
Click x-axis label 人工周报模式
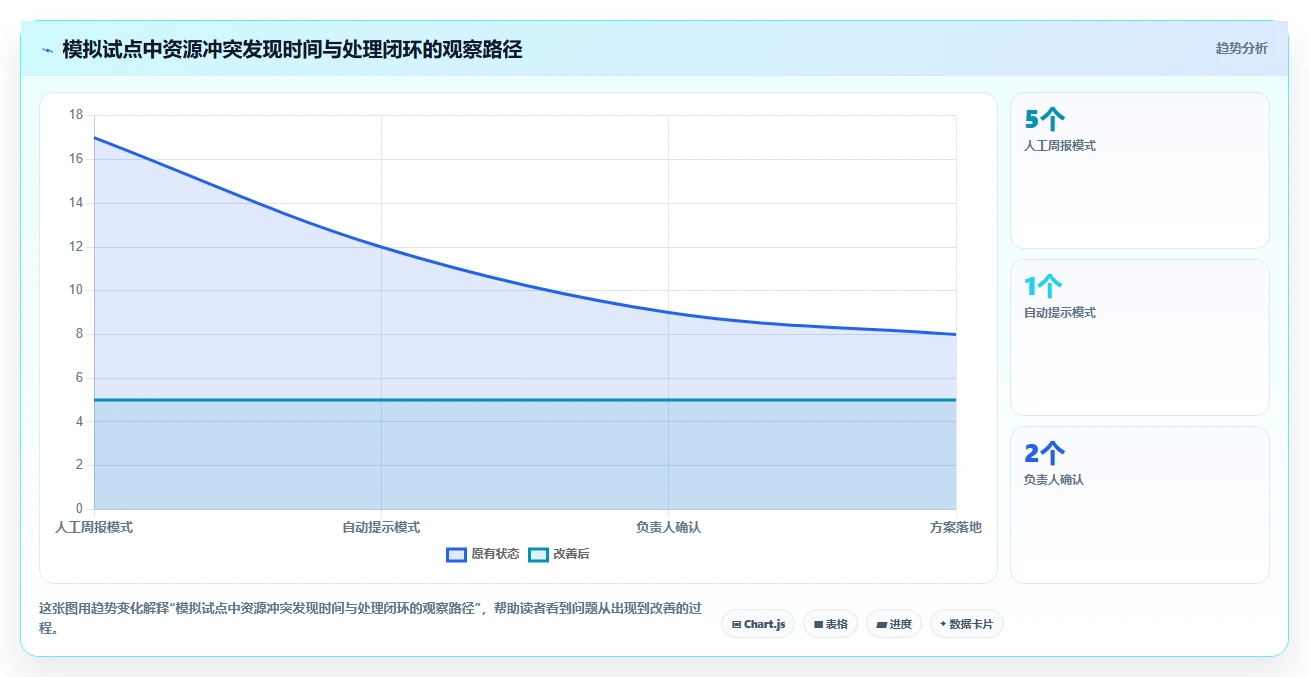point(94,527)
